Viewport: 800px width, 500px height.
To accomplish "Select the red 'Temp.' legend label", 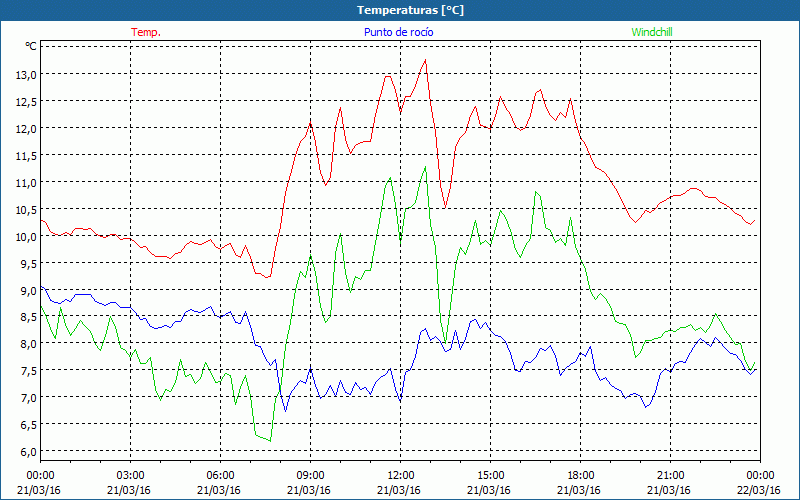I will pyautogui.click(x=146, y=32).
